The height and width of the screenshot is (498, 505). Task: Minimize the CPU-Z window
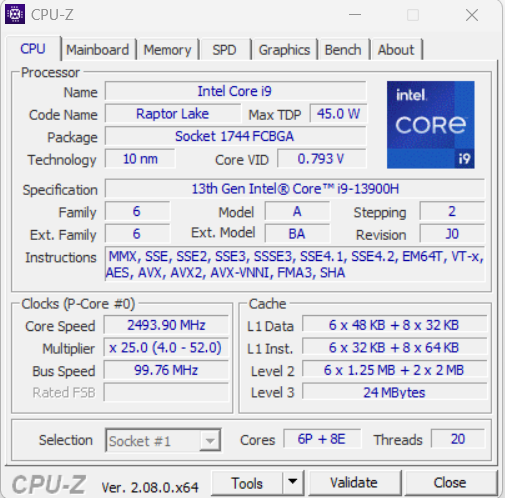(x=355, y=15)
